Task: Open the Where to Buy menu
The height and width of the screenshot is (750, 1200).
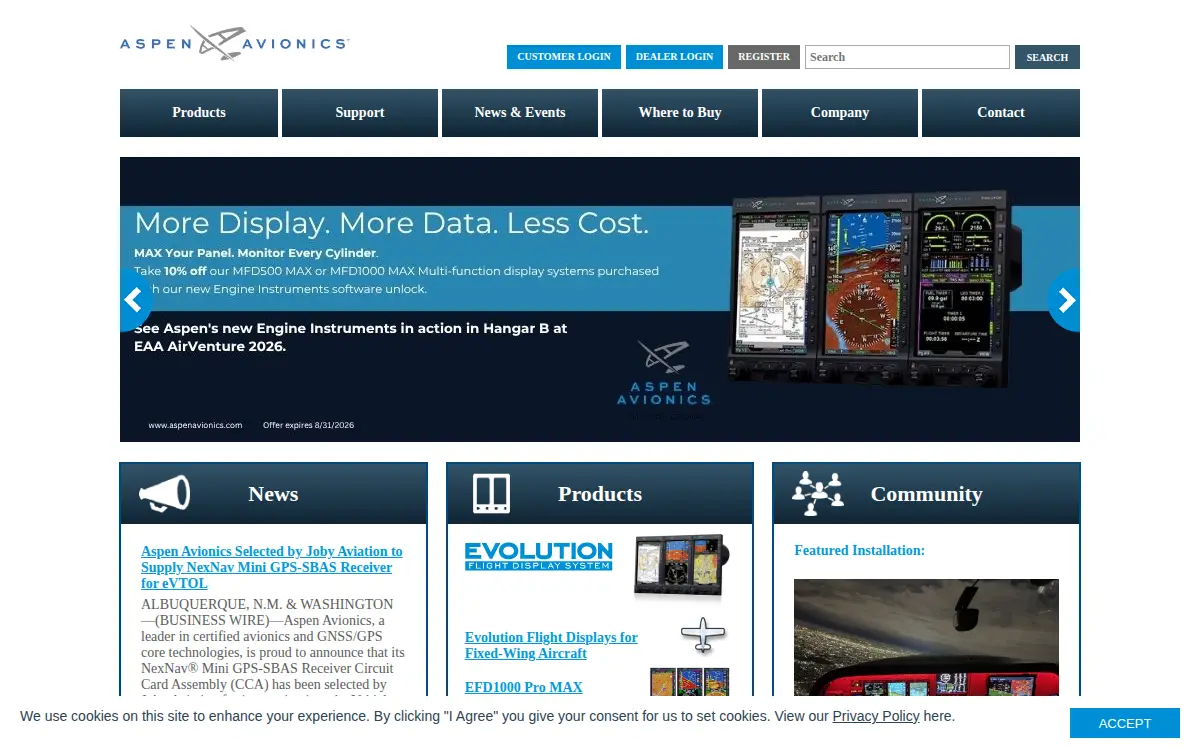Action: click(680, 113)
